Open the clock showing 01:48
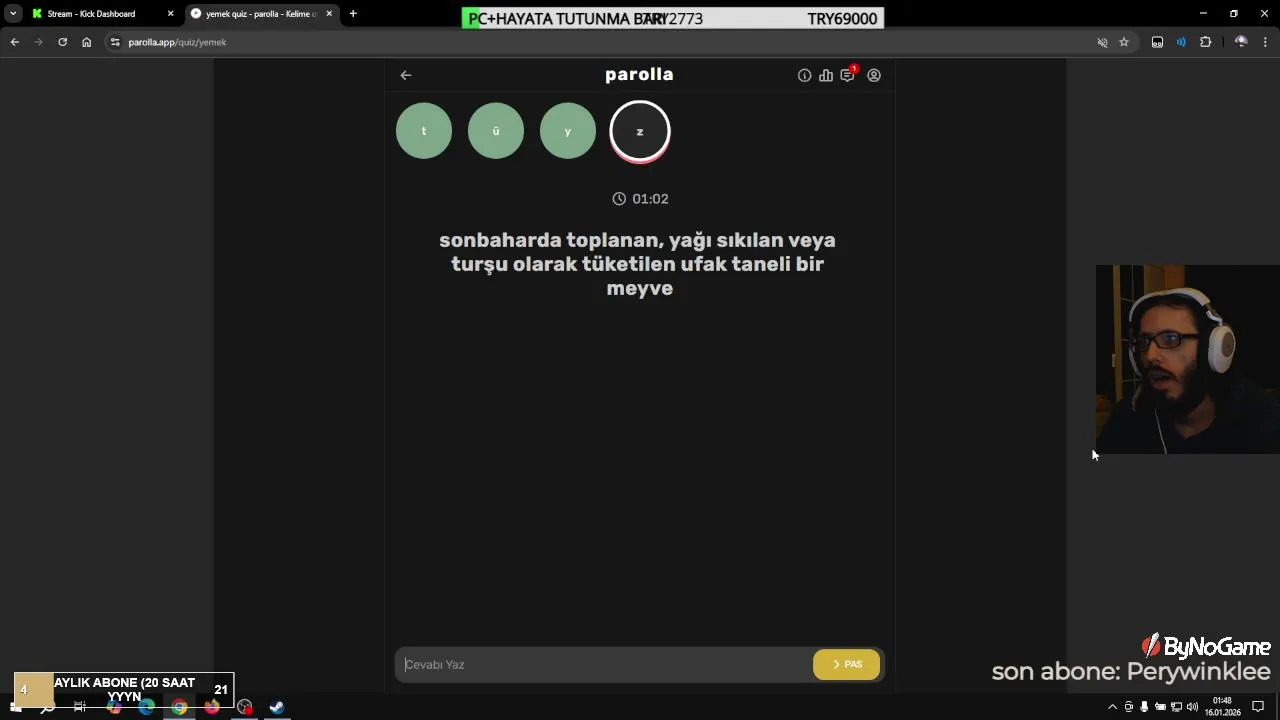The width and height of the screenshot is (1280, 720). click(x=1222, y=707)
